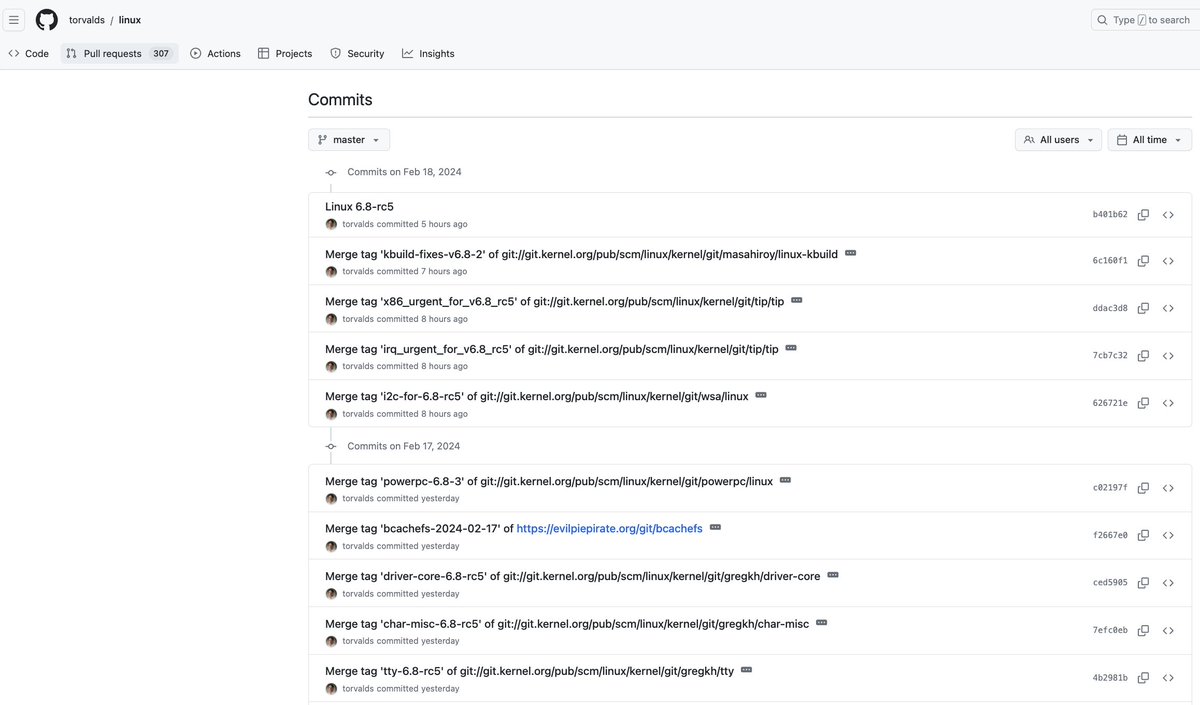Copy full SHA for commit ced5905
This screenshot has height=705, width=1200.
(x=1143, y=583)
